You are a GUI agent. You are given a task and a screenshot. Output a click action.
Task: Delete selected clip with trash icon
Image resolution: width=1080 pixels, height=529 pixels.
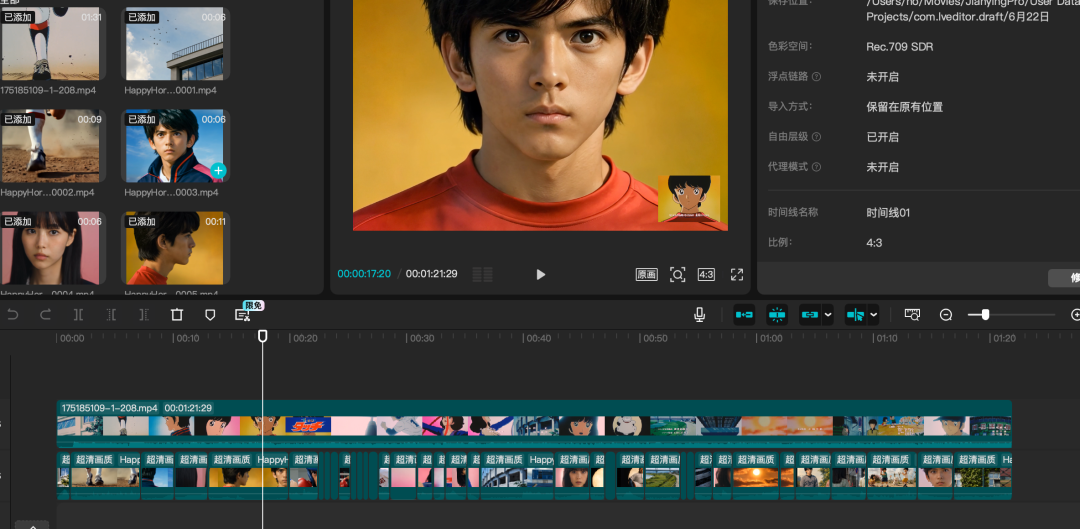point(177,315)
